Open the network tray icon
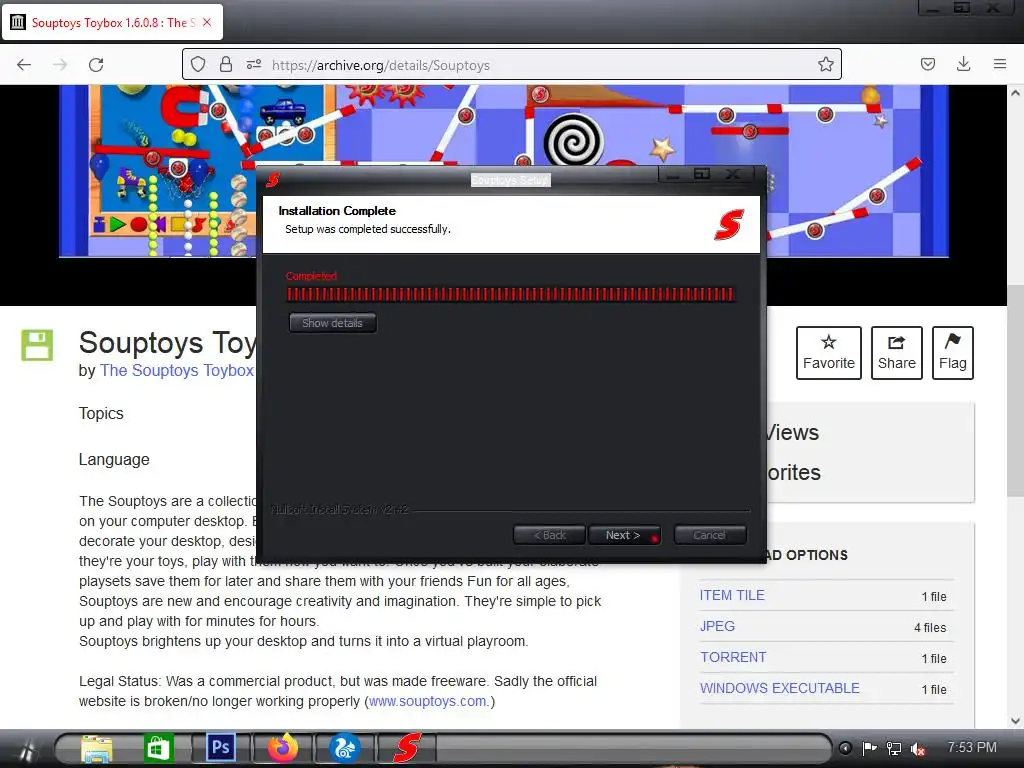This screenshot has height=768, width=1024. tap(893, 748)
